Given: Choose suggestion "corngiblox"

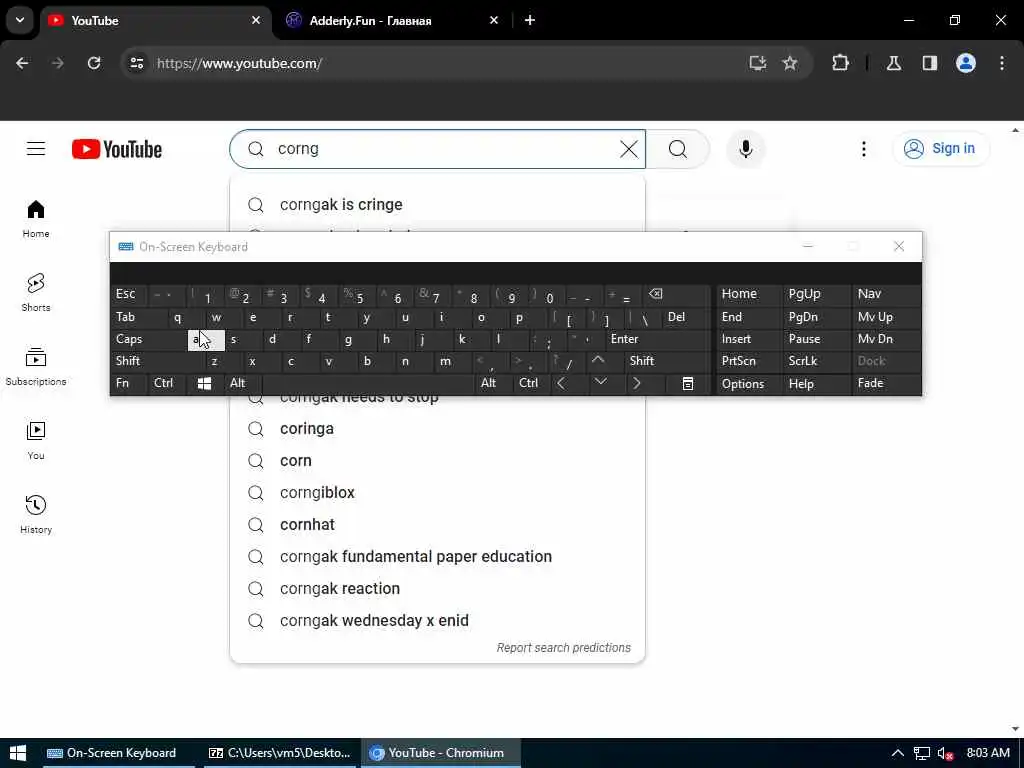Looking at the screenshot, I should [437, 493].
